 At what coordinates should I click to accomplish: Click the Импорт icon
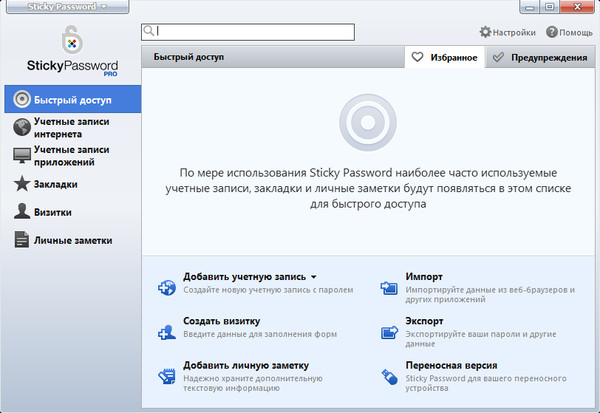point(390,288)
